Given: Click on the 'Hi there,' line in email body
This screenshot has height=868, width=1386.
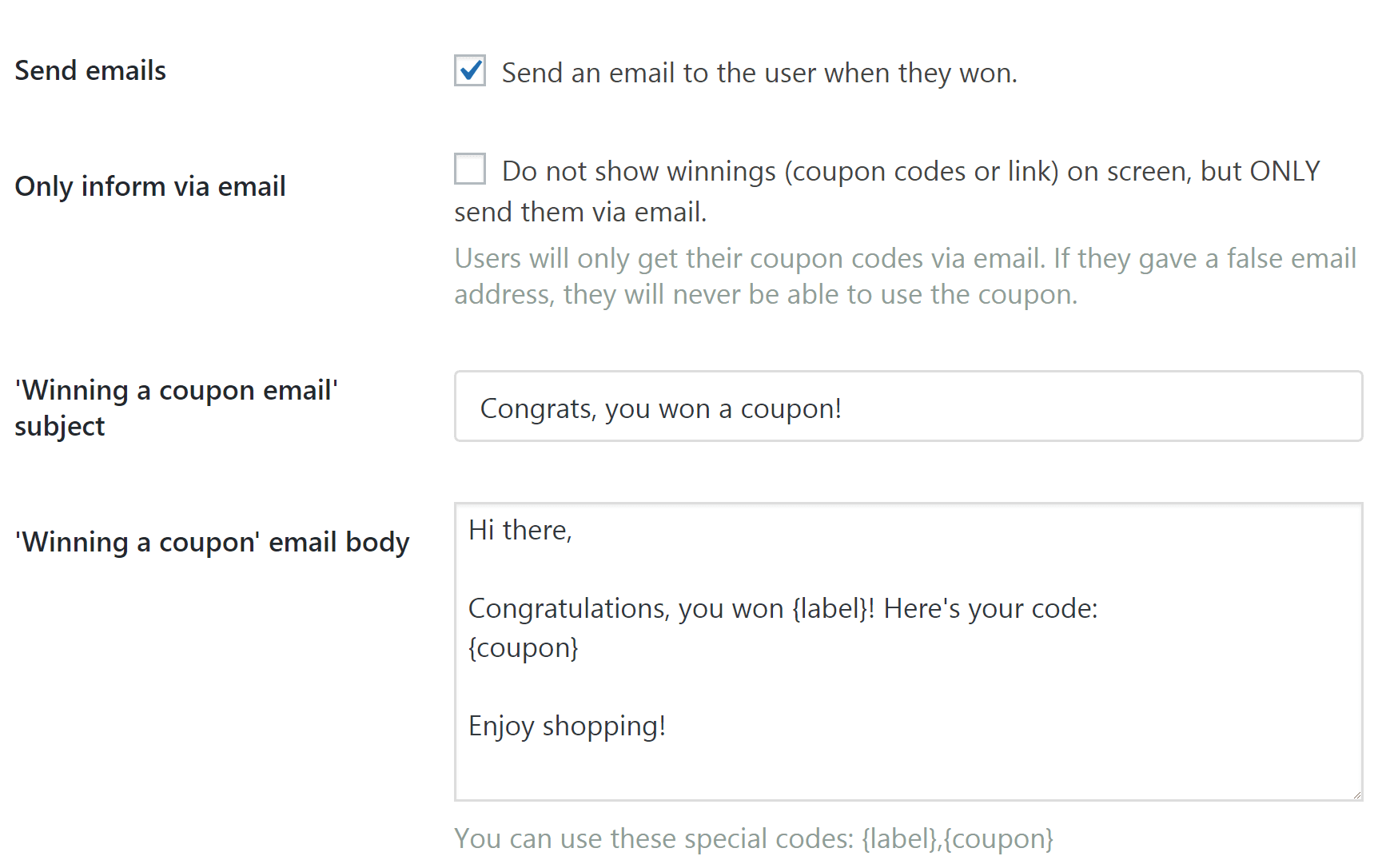Looking at the screenshot, I should [520, 531].
